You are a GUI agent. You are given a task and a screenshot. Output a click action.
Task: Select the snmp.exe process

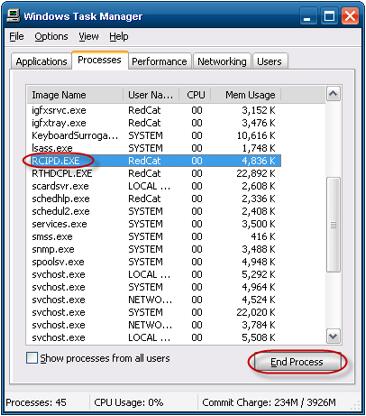pos(154,250)
